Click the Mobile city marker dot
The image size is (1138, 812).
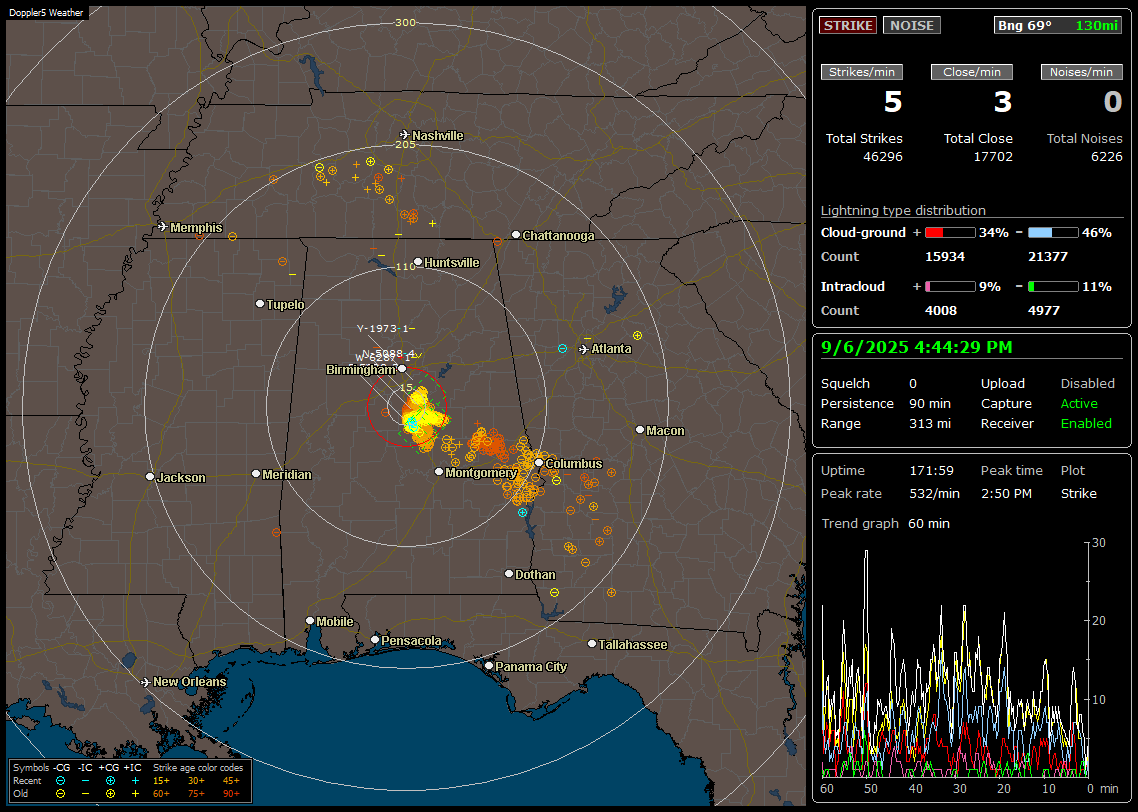point(310,620)
